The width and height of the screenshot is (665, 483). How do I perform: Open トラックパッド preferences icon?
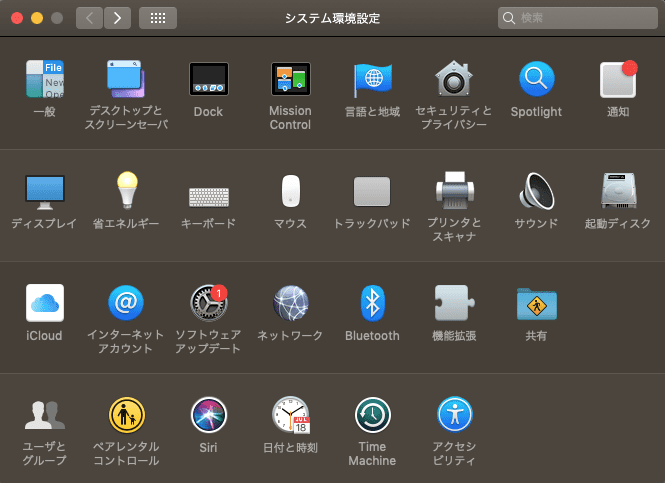click(x=372, y=192)
